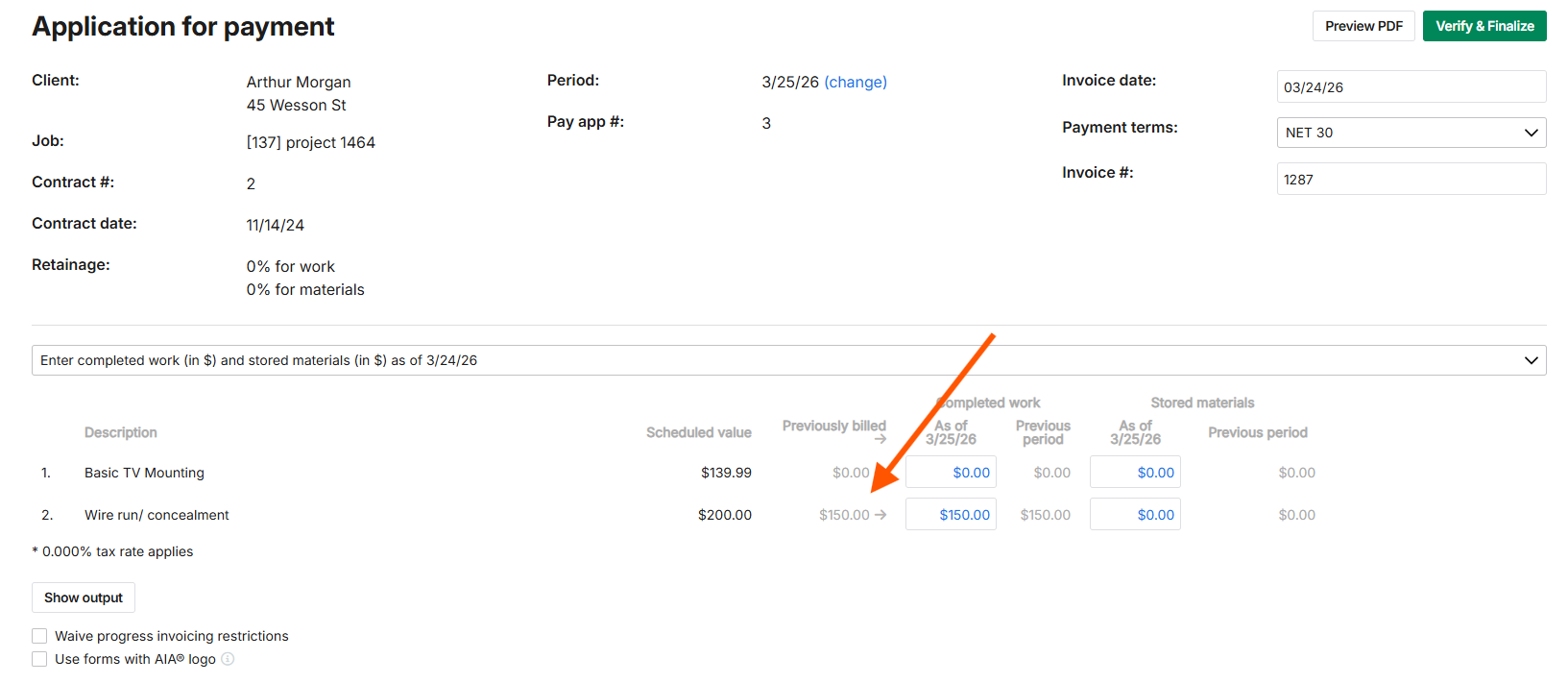Toggle Use forms with AIA® logo checkbox
1568x683 pixels.
coord(39,659)
